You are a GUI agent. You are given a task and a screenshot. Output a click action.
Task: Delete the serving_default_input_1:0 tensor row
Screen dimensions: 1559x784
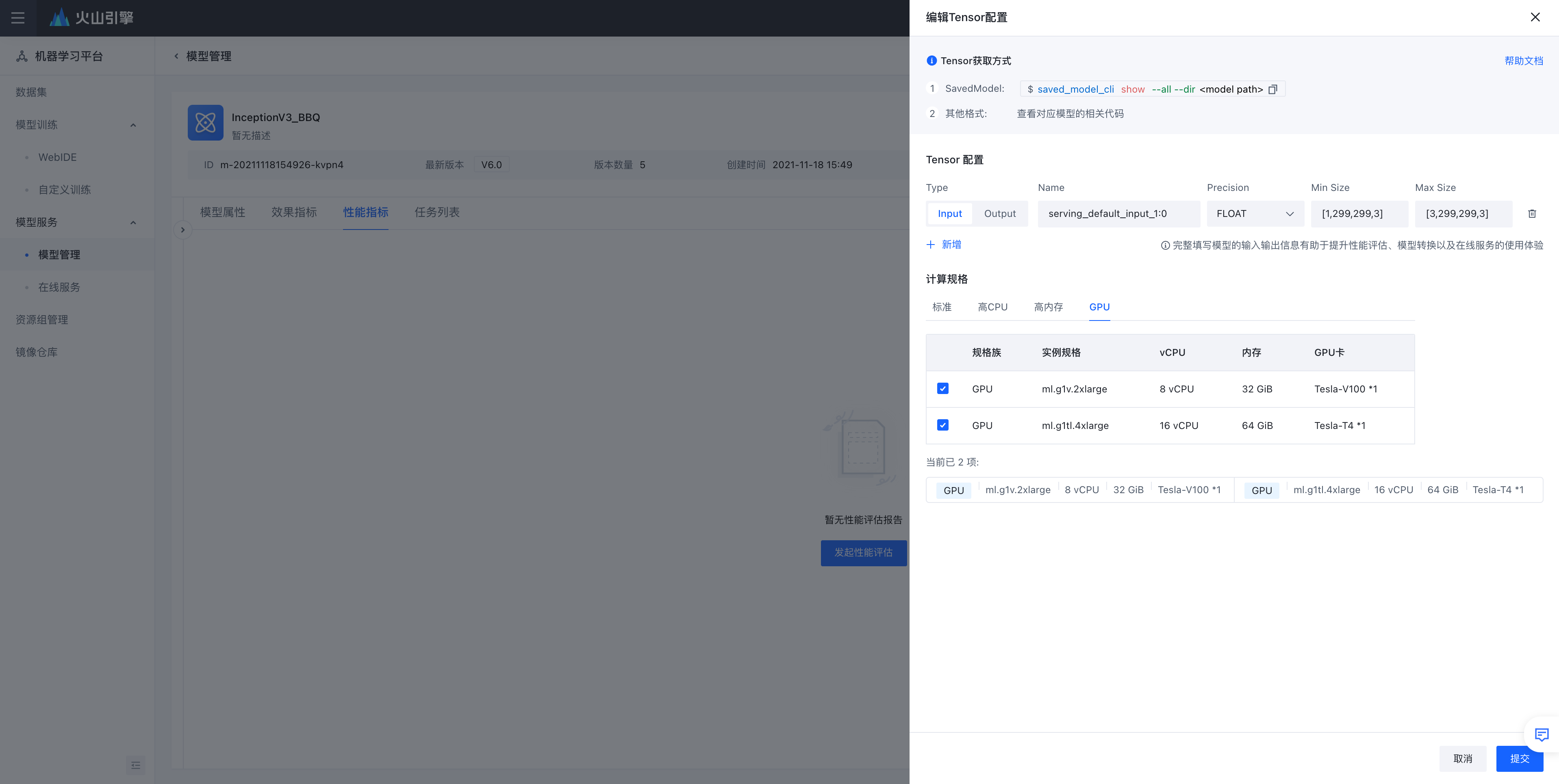point(1532,214)
